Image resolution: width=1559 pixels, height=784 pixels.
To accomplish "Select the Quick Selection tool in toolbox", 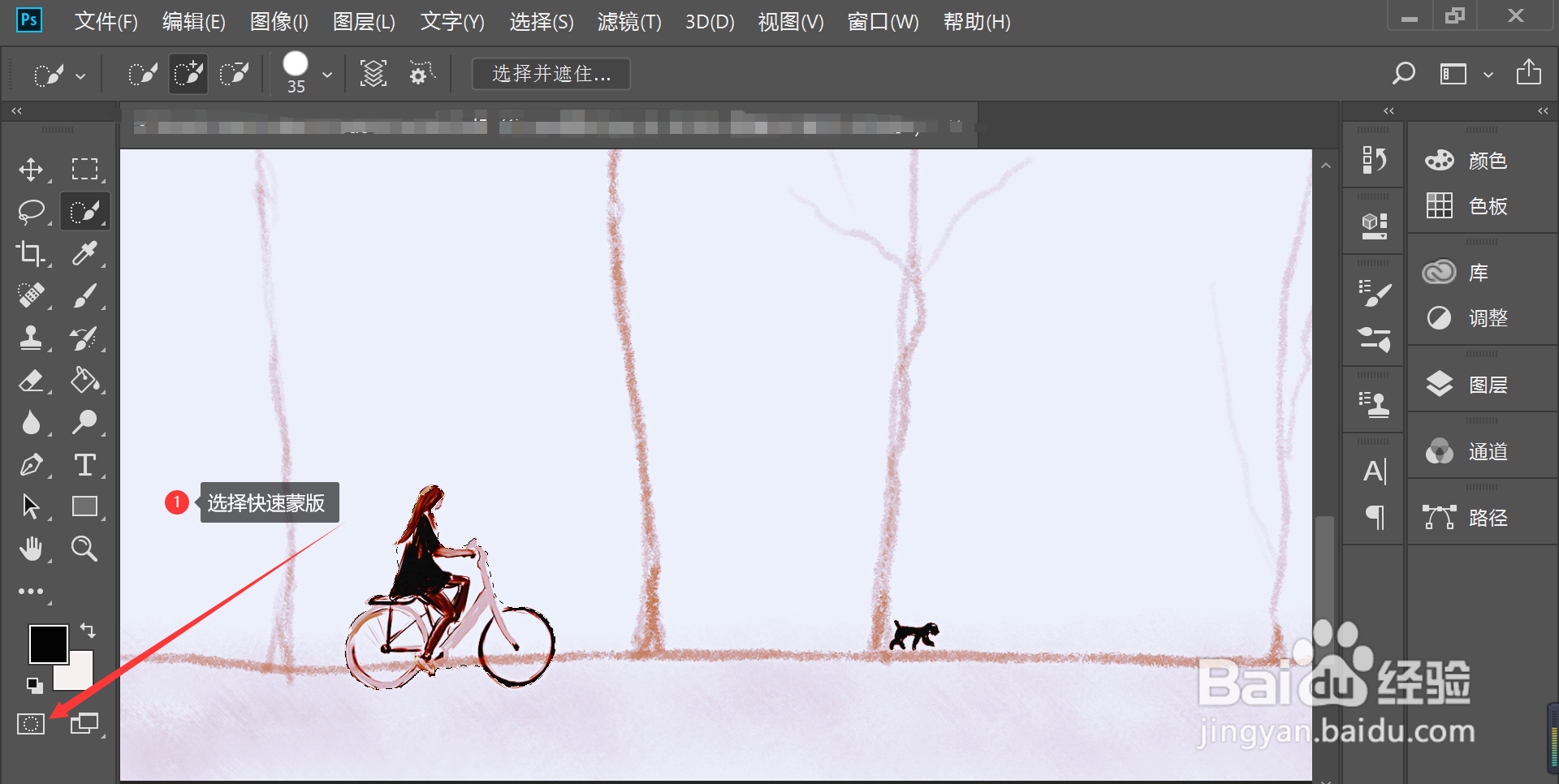I will coord(84,212).
